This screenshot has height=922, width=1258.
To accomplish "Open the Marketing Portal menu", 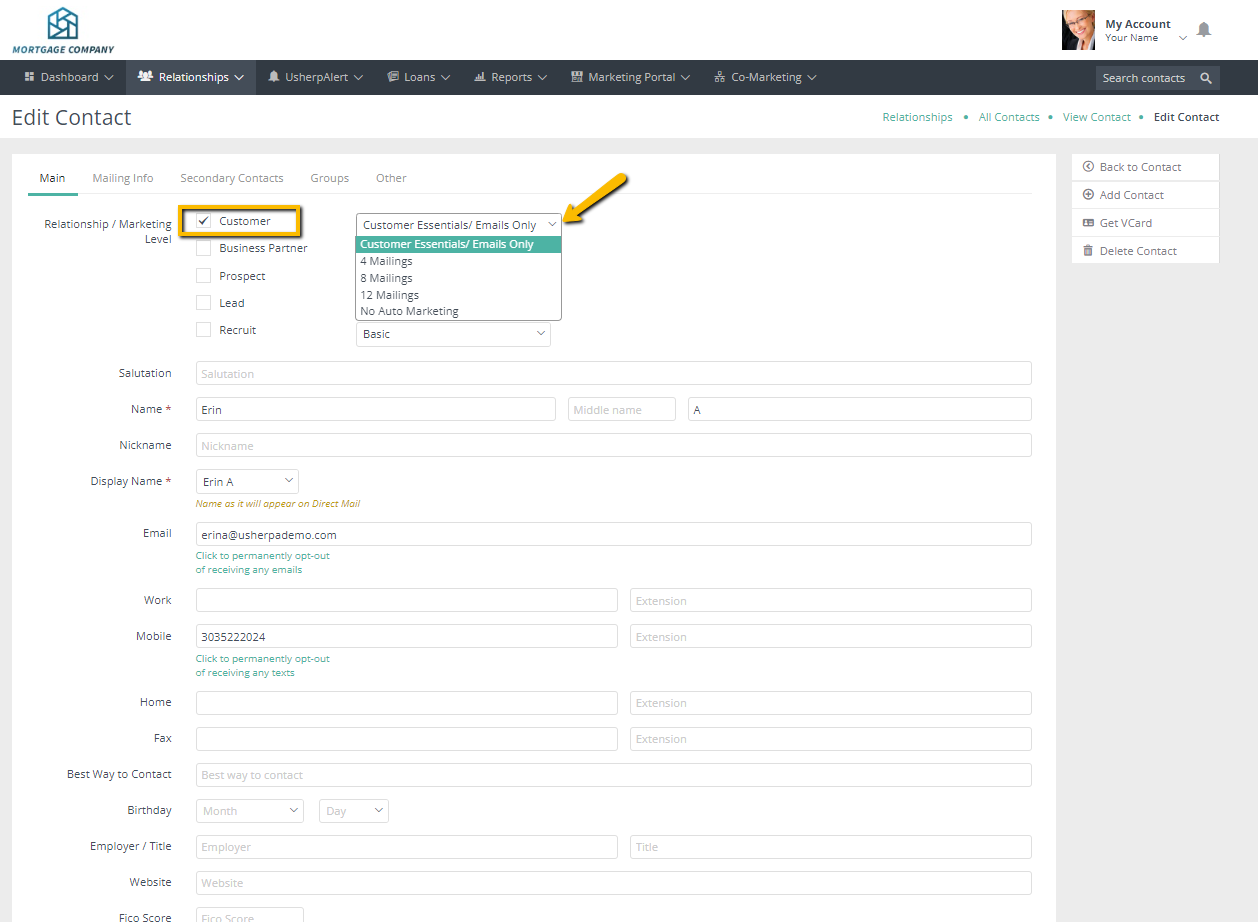I will pos(630,77).
